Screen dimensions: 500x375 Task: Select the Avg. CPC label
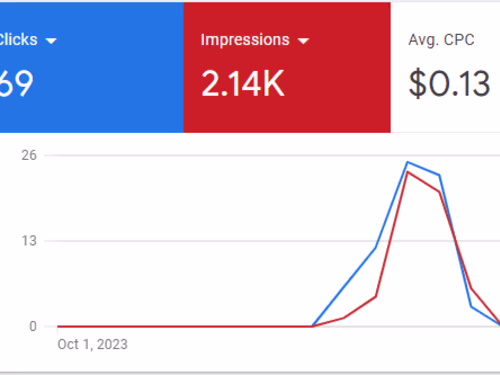[441, 40]
